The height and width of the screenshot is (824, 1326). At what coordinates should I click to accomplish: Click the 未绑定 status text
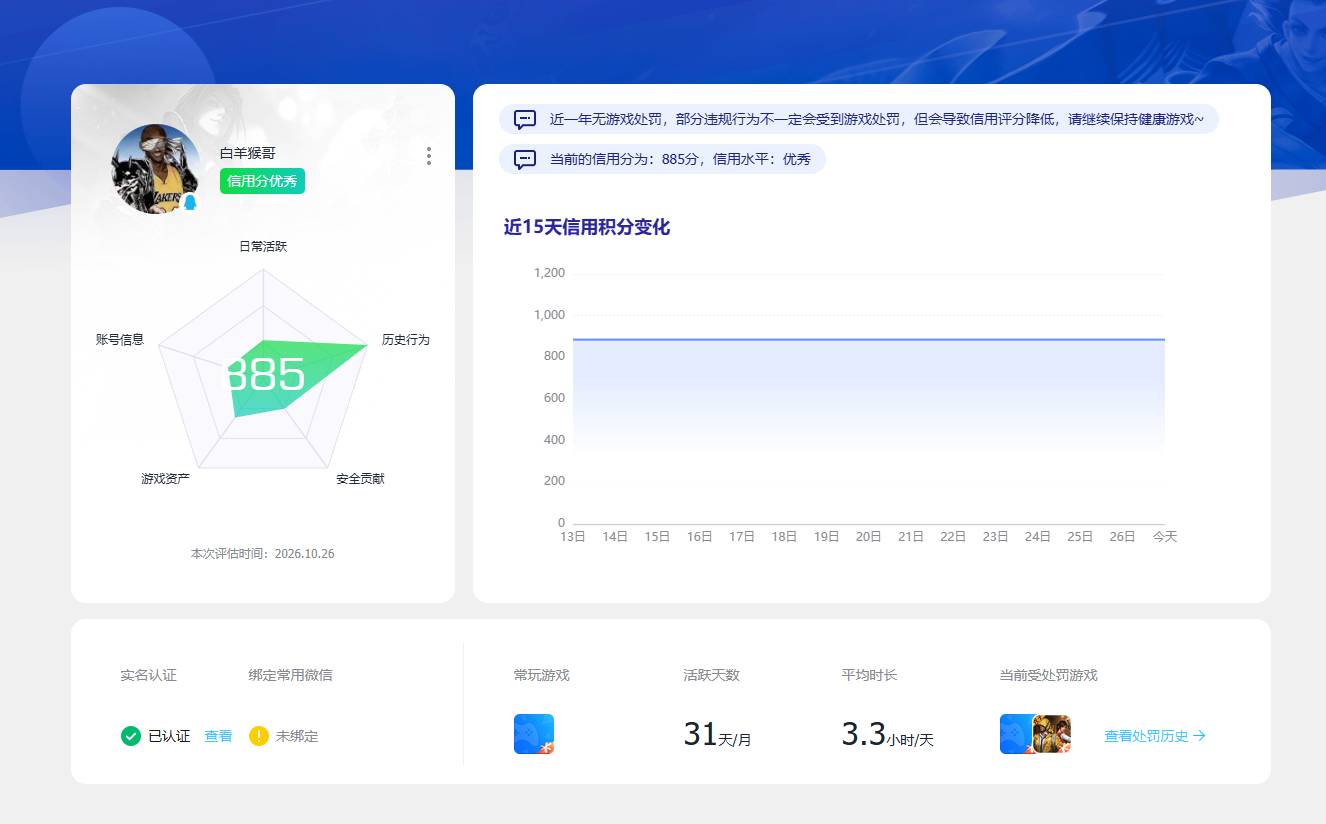pyautogui.click(x=297, y=736)
